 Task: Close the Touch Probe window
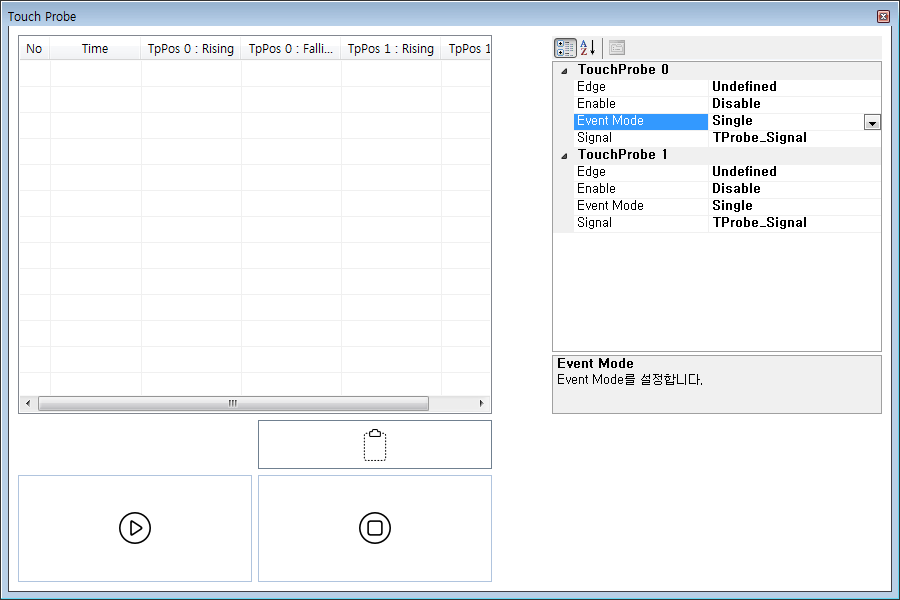(x=882, y=17)
